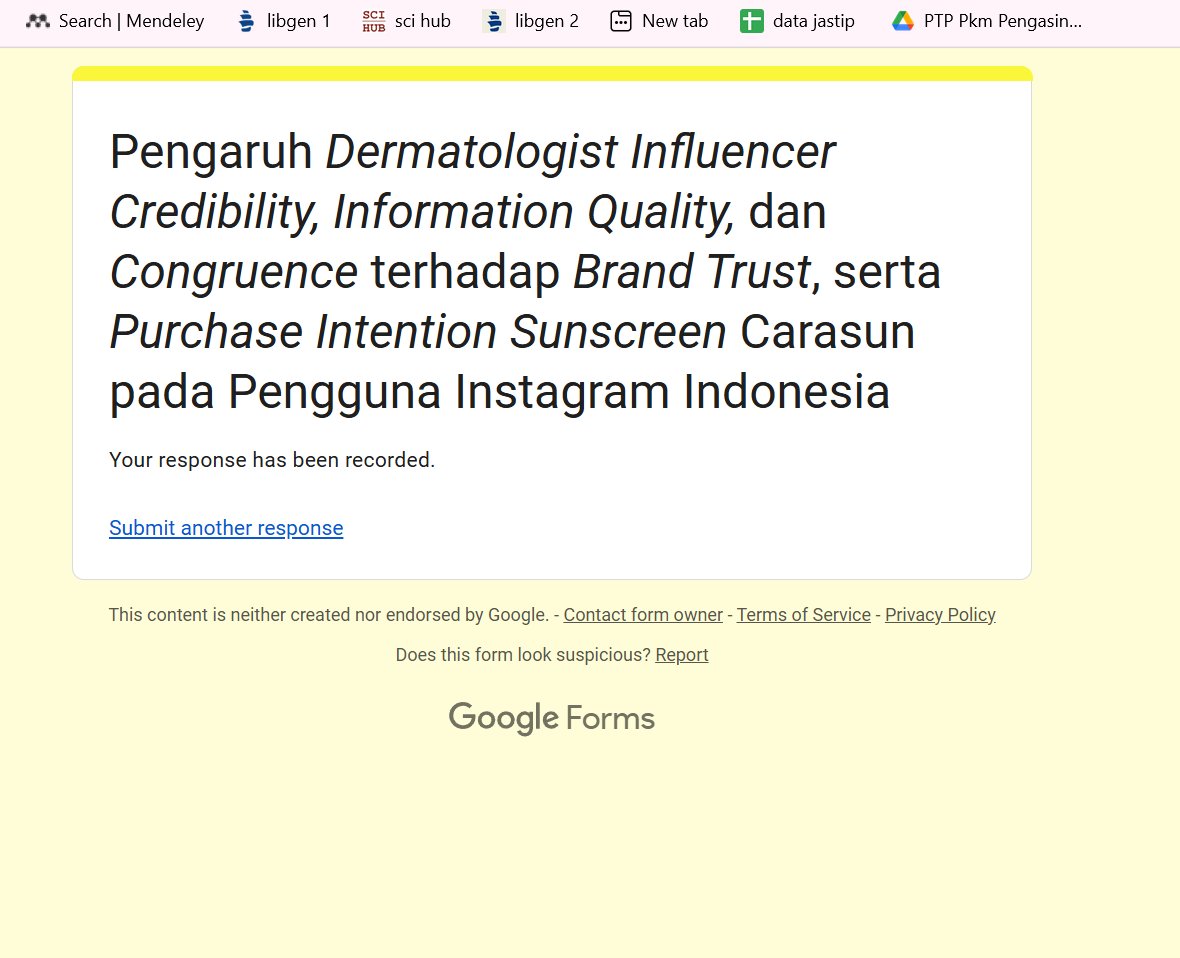Open the libgen 2 bookmark label
Viewport: 1180px width, 958px height.
coord(547,21)
